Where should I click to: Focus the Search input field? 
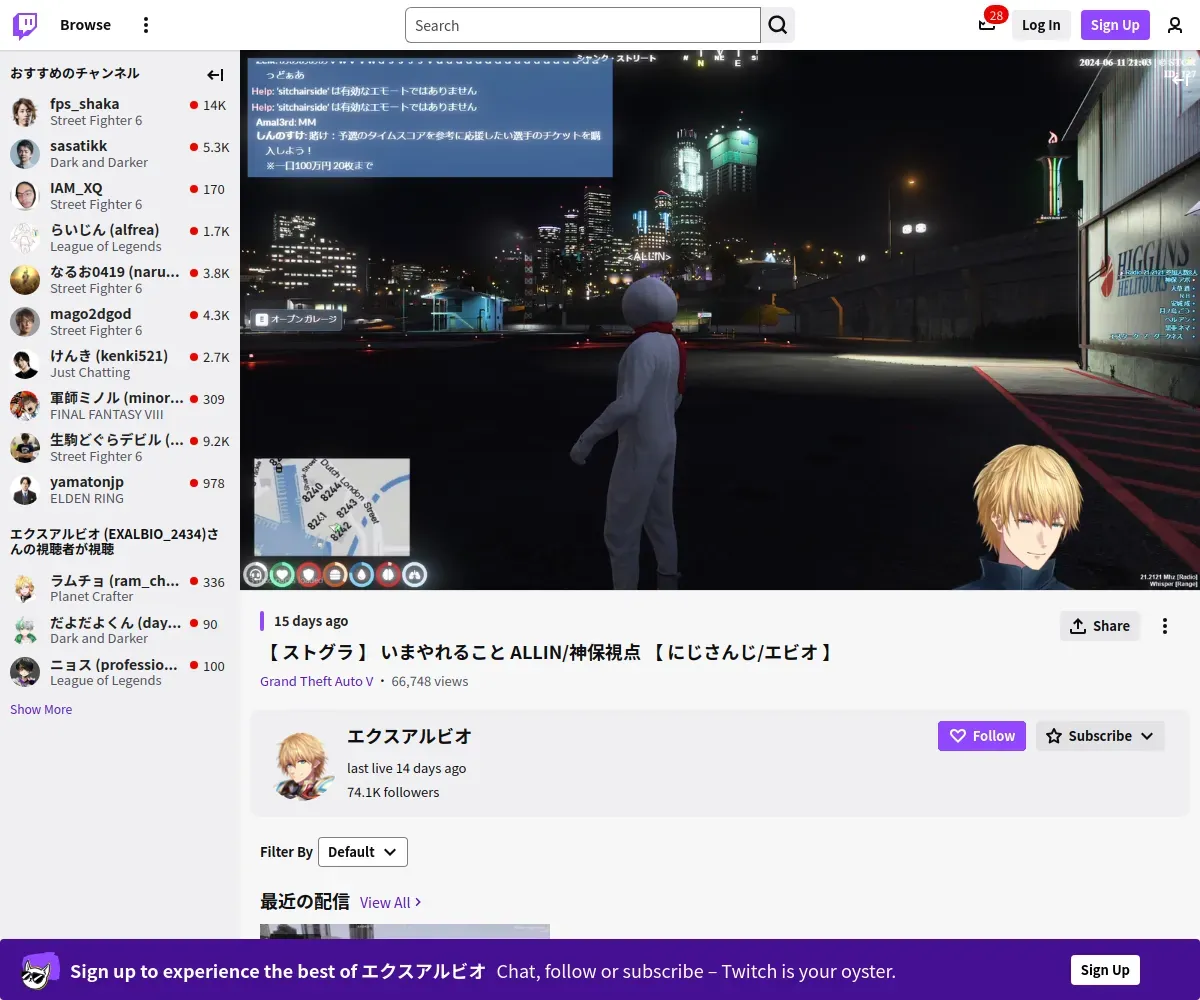coord(583,25)
